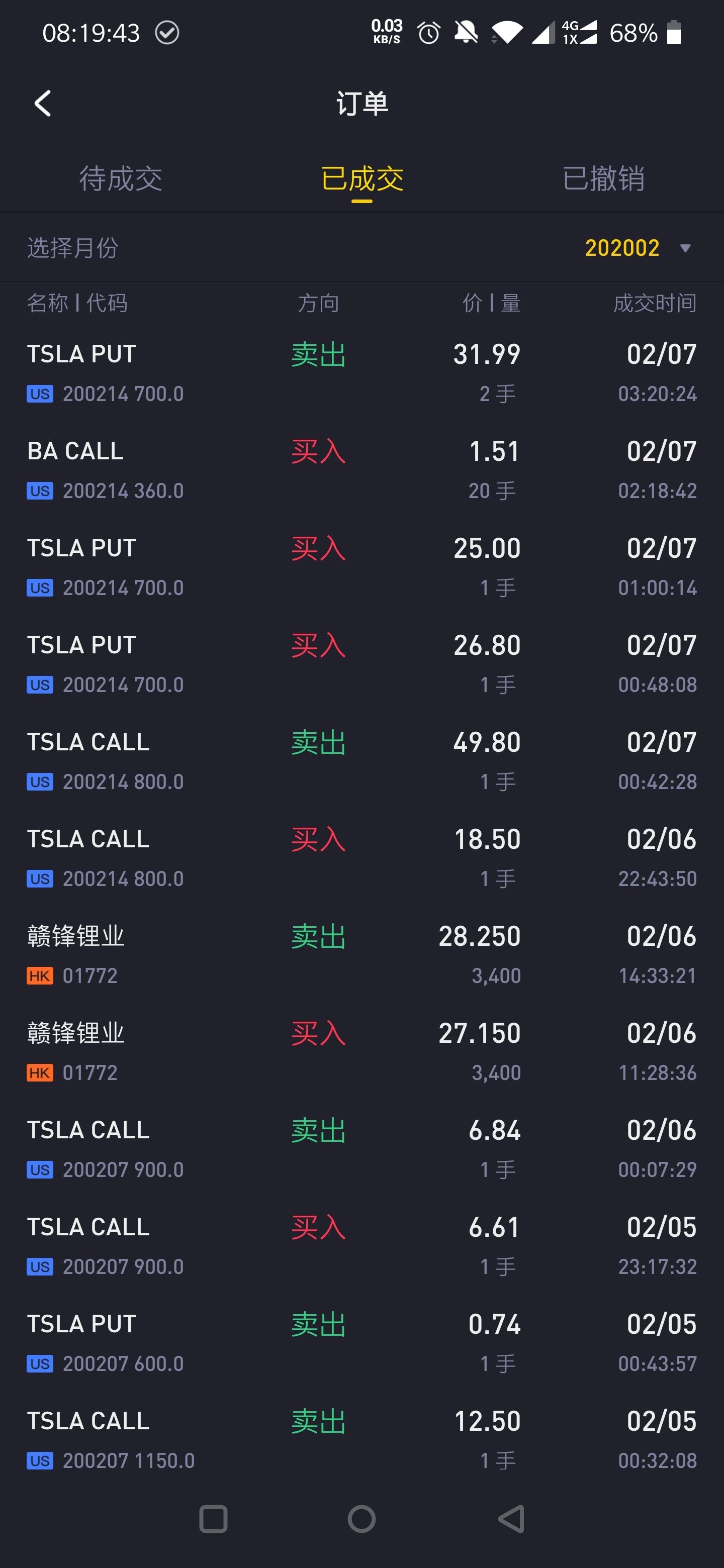Tap the battery status icon
Screen dimensions: 724x1568
[673, 33]
